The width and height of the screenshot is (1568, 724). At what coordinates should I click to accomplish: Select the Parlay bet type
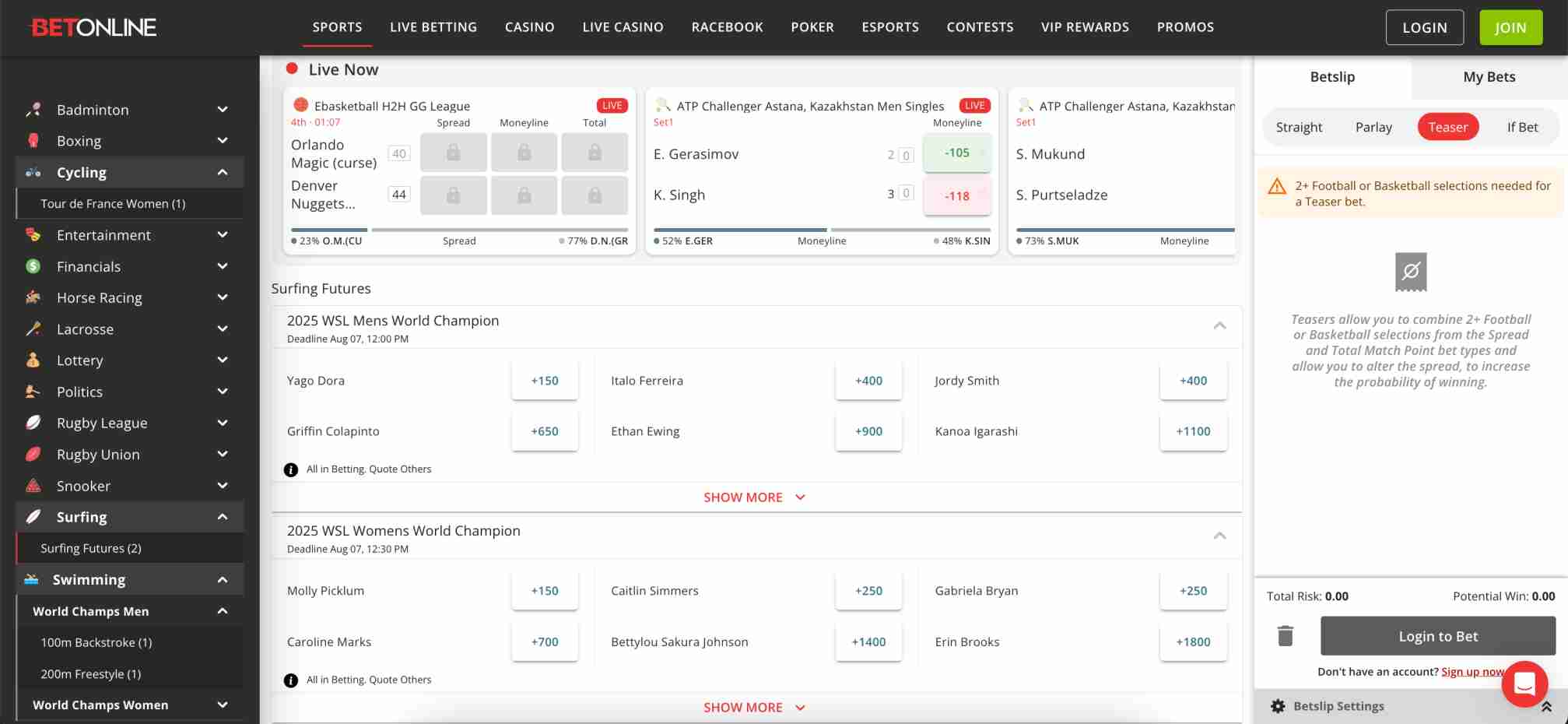coord(1373,126)
